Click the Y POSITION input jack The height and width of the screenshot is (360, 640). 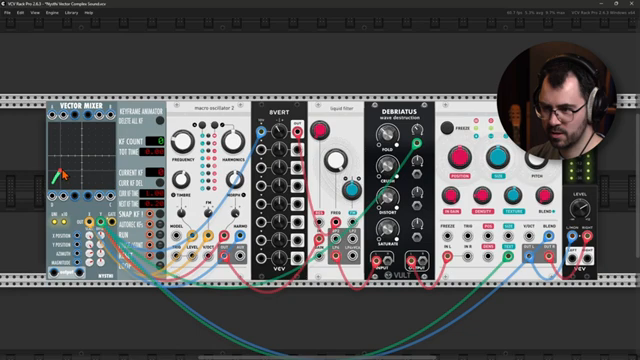pyautogui.click(x=77, y=244)
